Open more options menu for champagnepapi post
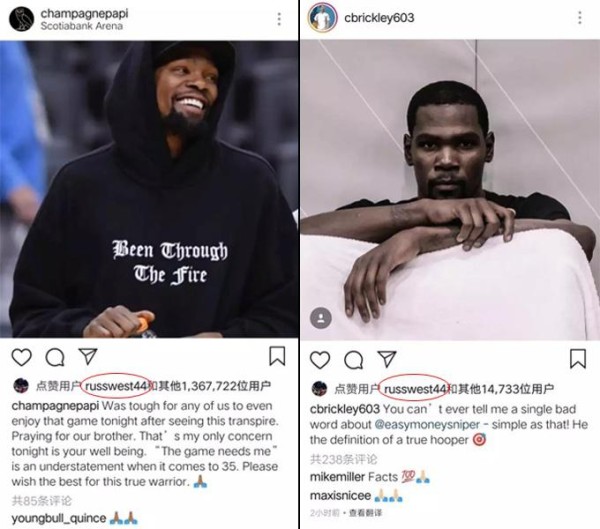This screenshot has height=529, width=600. pyautogui.click(x=279, y=19)
